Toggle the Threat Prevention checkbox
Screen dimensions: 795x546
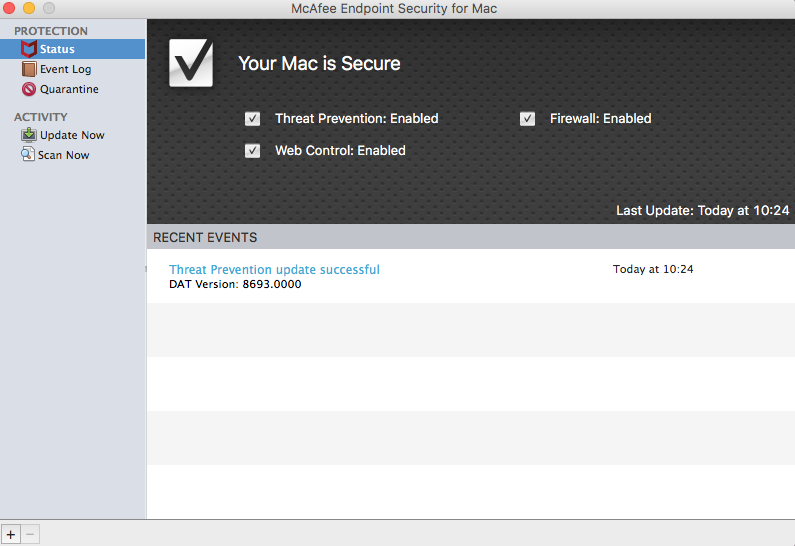point(253,119)
